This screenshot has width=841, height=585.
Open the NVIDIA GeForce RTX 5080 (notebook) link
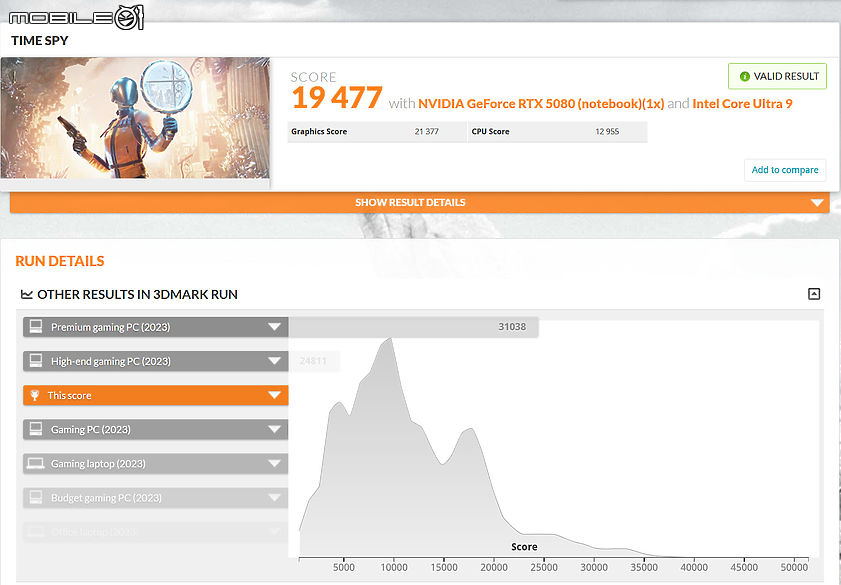pos(541,103)
